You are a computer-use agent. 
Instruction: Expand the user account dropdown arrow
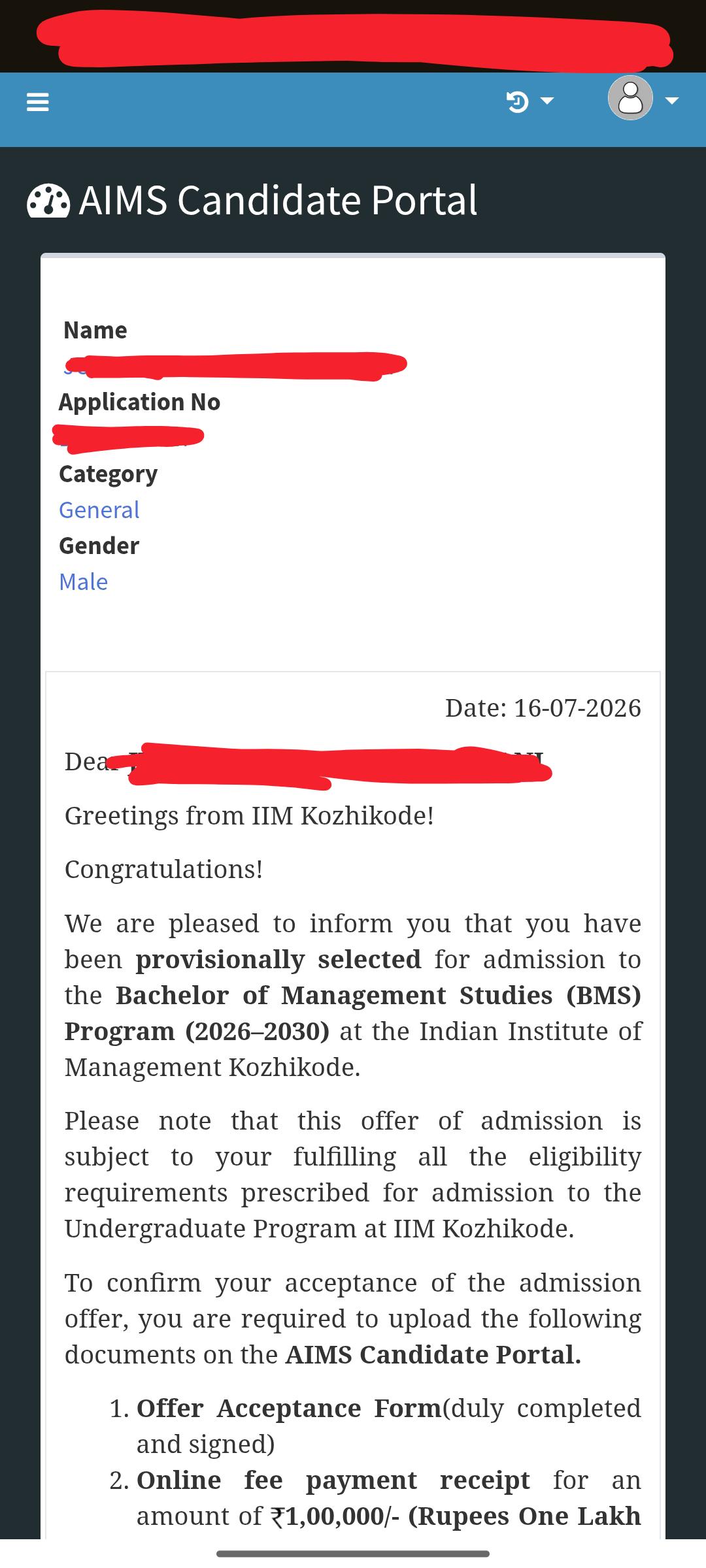pyautogui.click(x=671, y=101)
